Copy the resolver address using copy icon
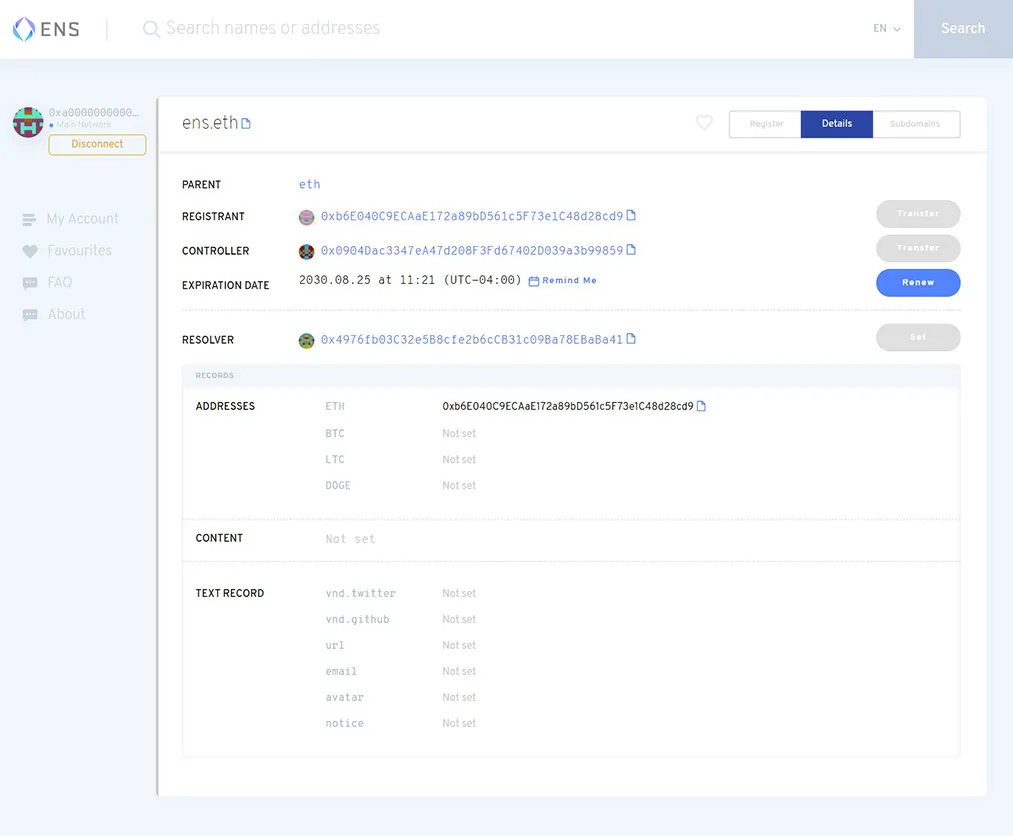The height and width of the screenshot is (836, 1013). point(631,339)
